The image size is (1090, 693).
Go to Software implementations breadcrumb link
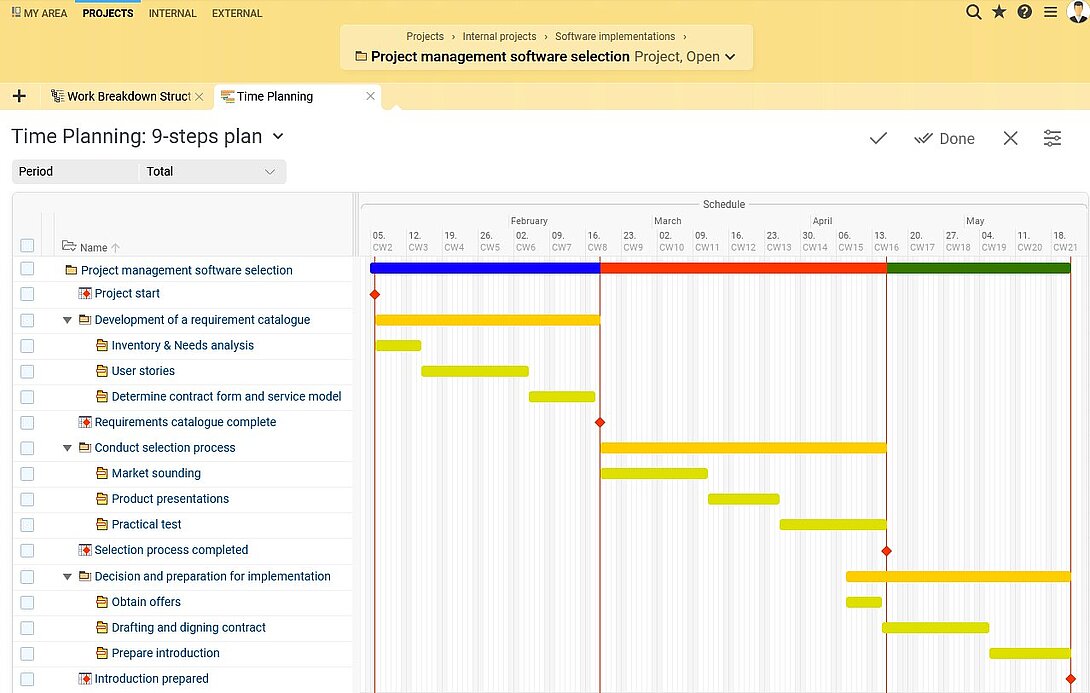615,36
